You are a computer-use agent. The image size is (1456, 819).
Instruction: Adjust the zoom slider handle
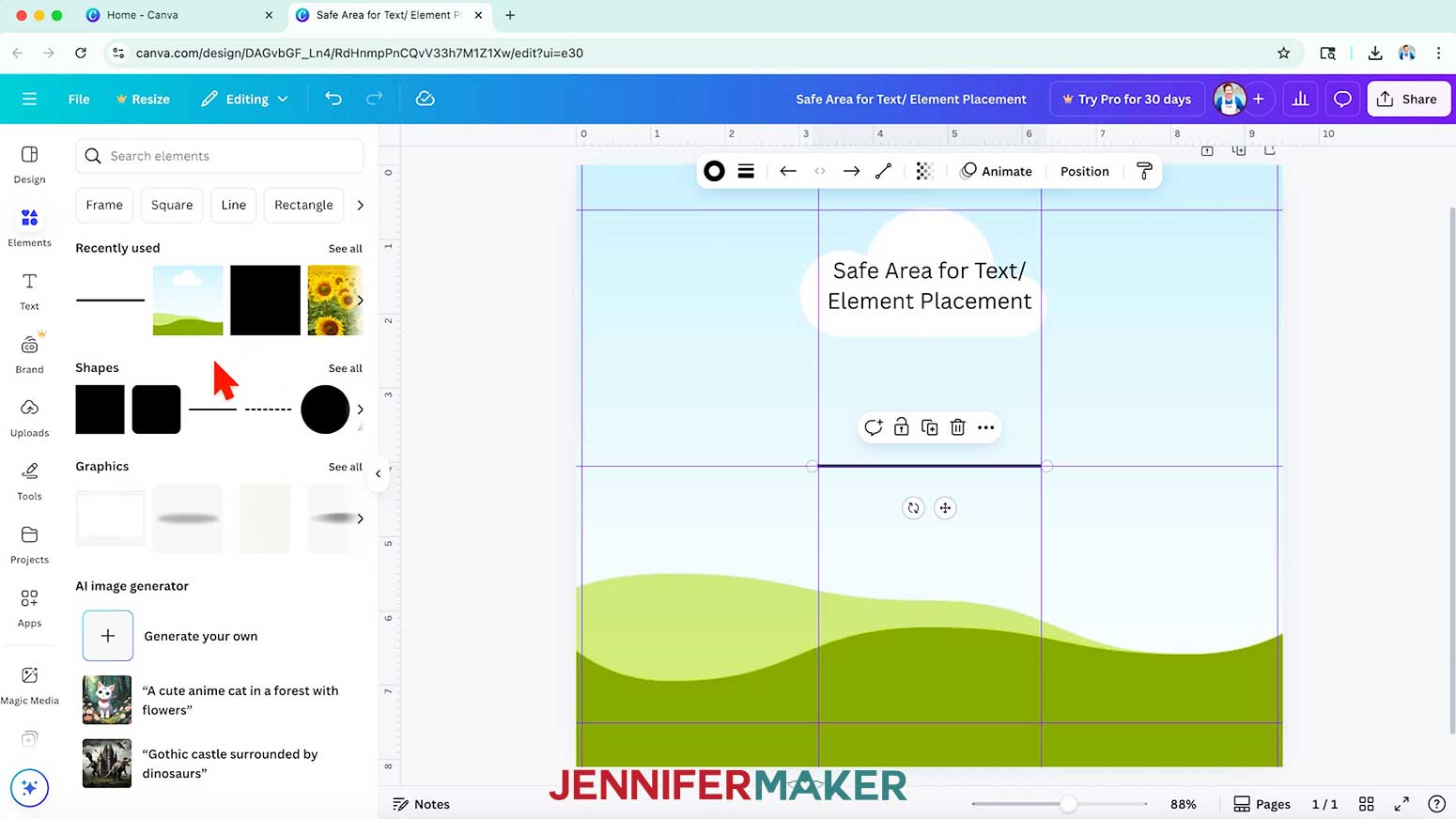1068,804
